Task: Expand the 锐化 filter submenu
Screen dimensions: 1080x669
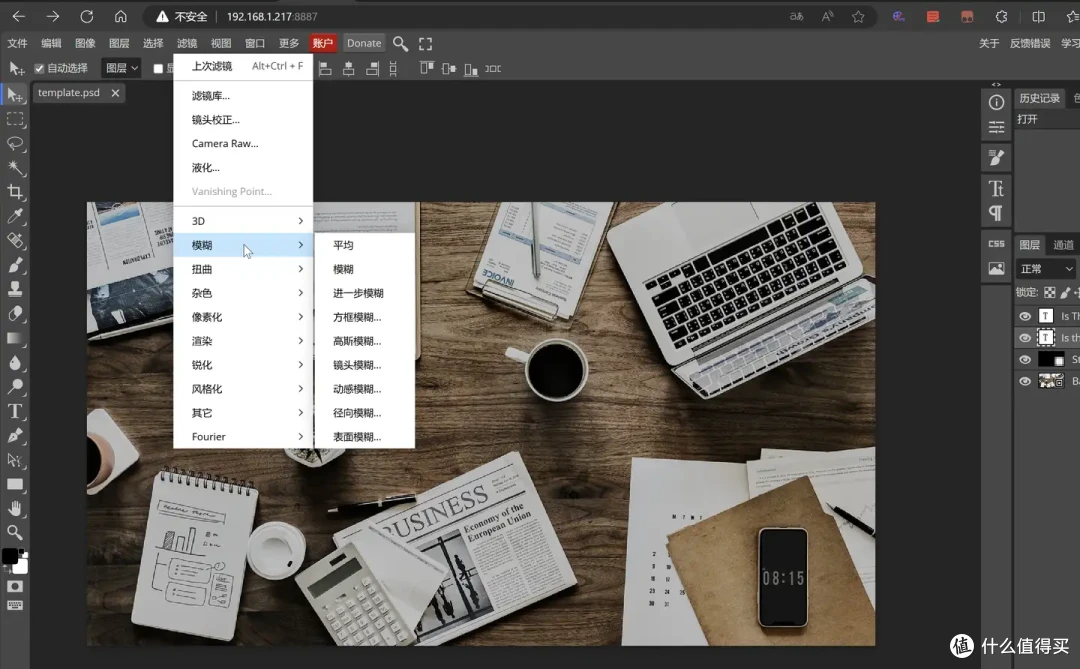Action: [x=243, y=365]
